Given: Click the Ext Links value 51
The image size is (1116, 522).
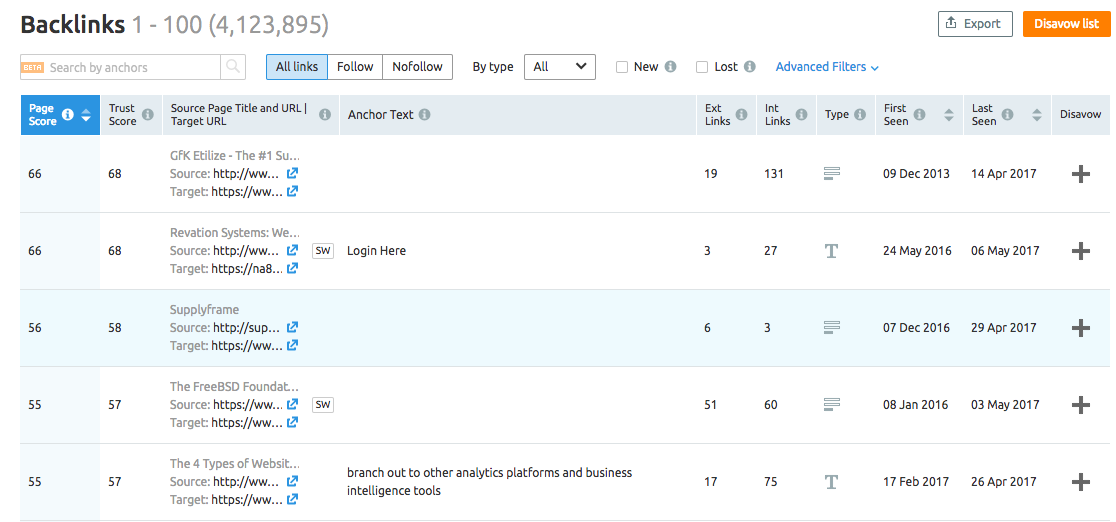Looking at the screenshot, I should (711, 404).
